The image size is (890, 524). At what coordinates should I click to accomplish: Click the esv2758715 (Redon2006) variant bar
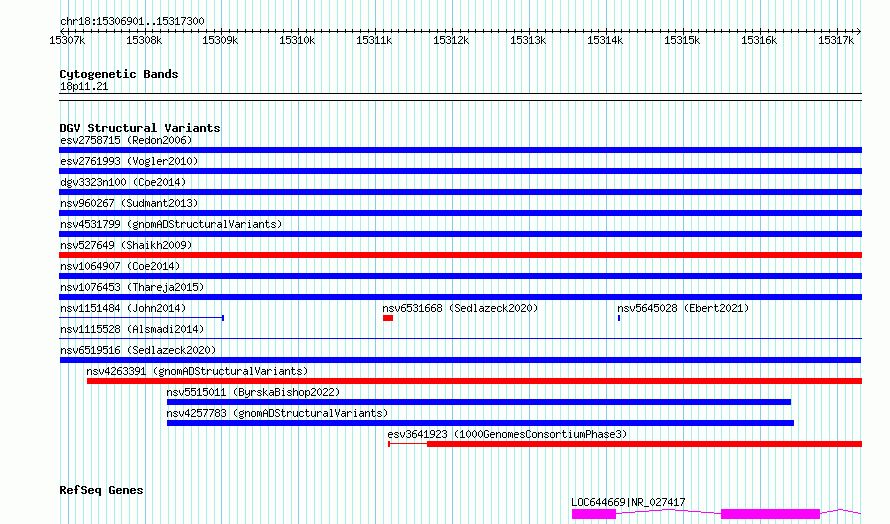pyautogui.click(x=460, y=150)
